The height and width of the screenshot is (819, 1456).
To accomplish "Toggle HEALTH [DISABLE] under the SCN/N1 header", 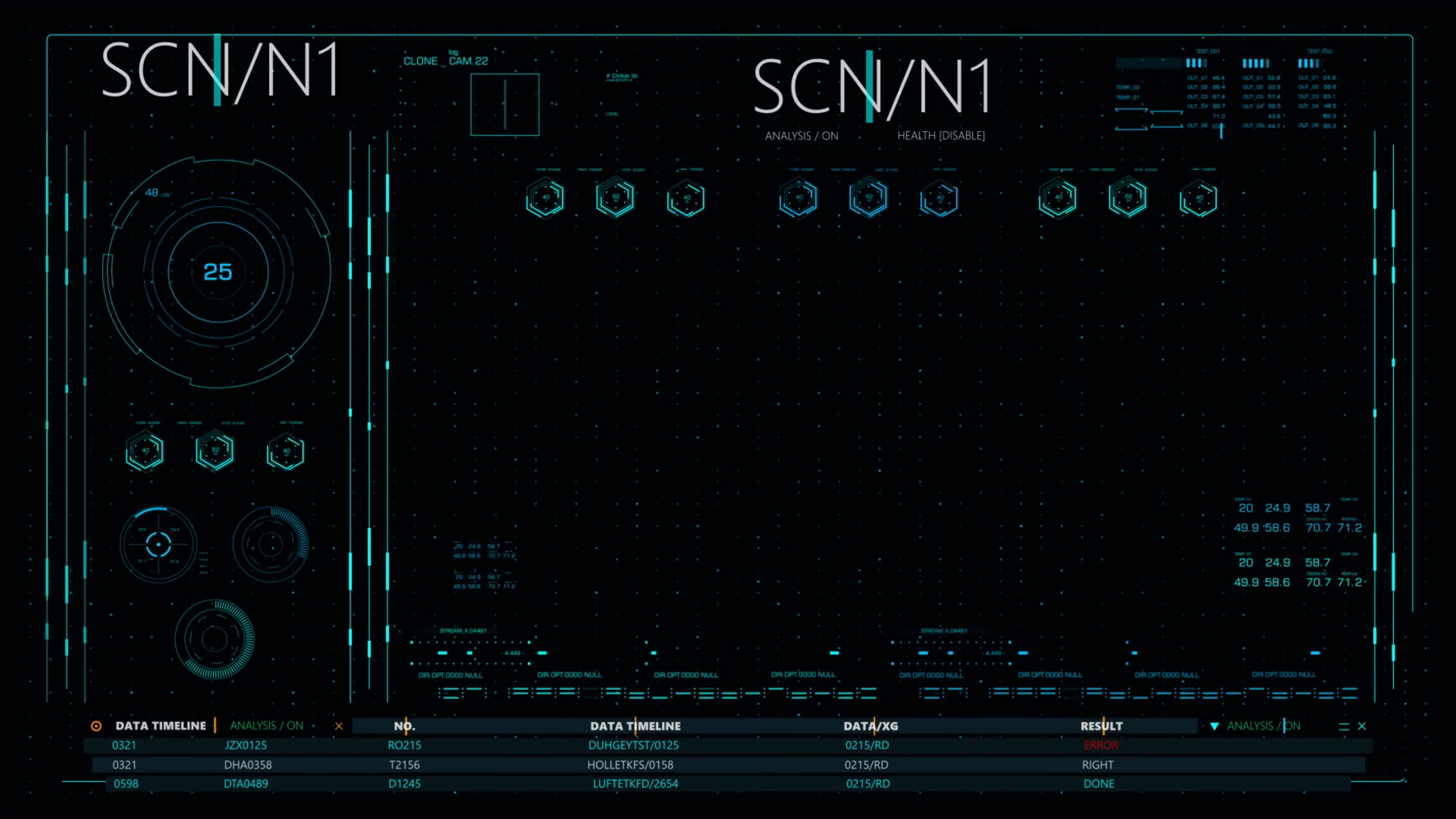I will (x=940, y=135).
